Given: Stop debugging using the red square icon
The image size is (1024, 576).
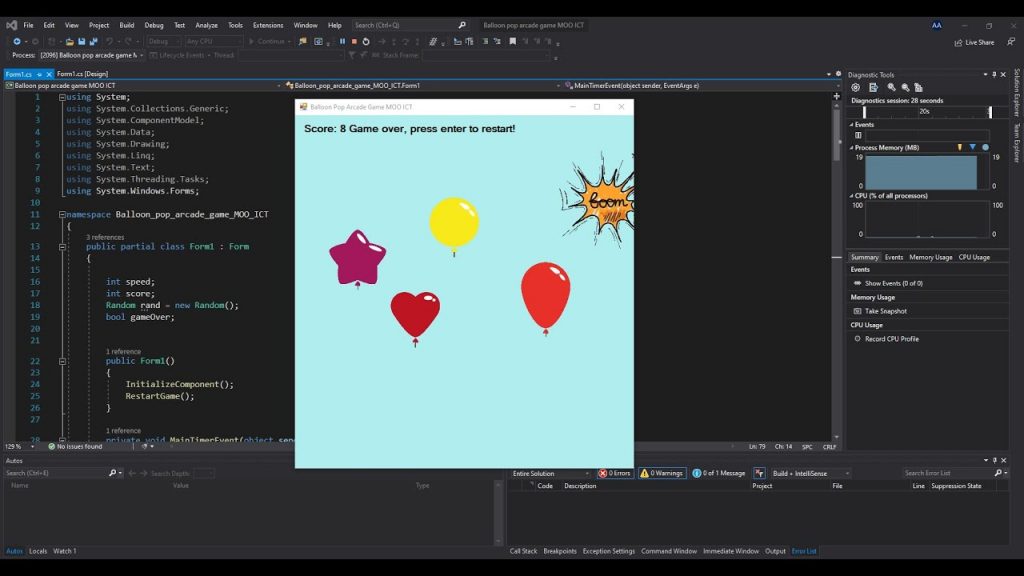Looking at the screenshot, I should point(353,41).
